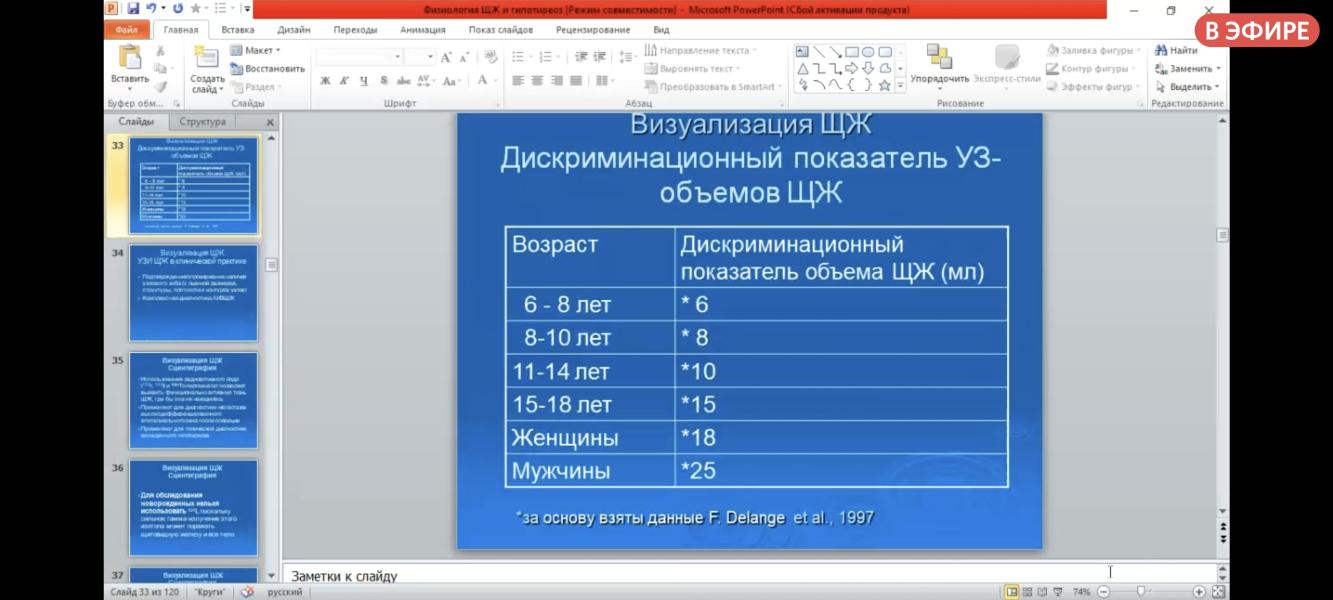Select the star shape in gallery
This screenshot has height=600, width=1333.
click(x=884, y=86)
